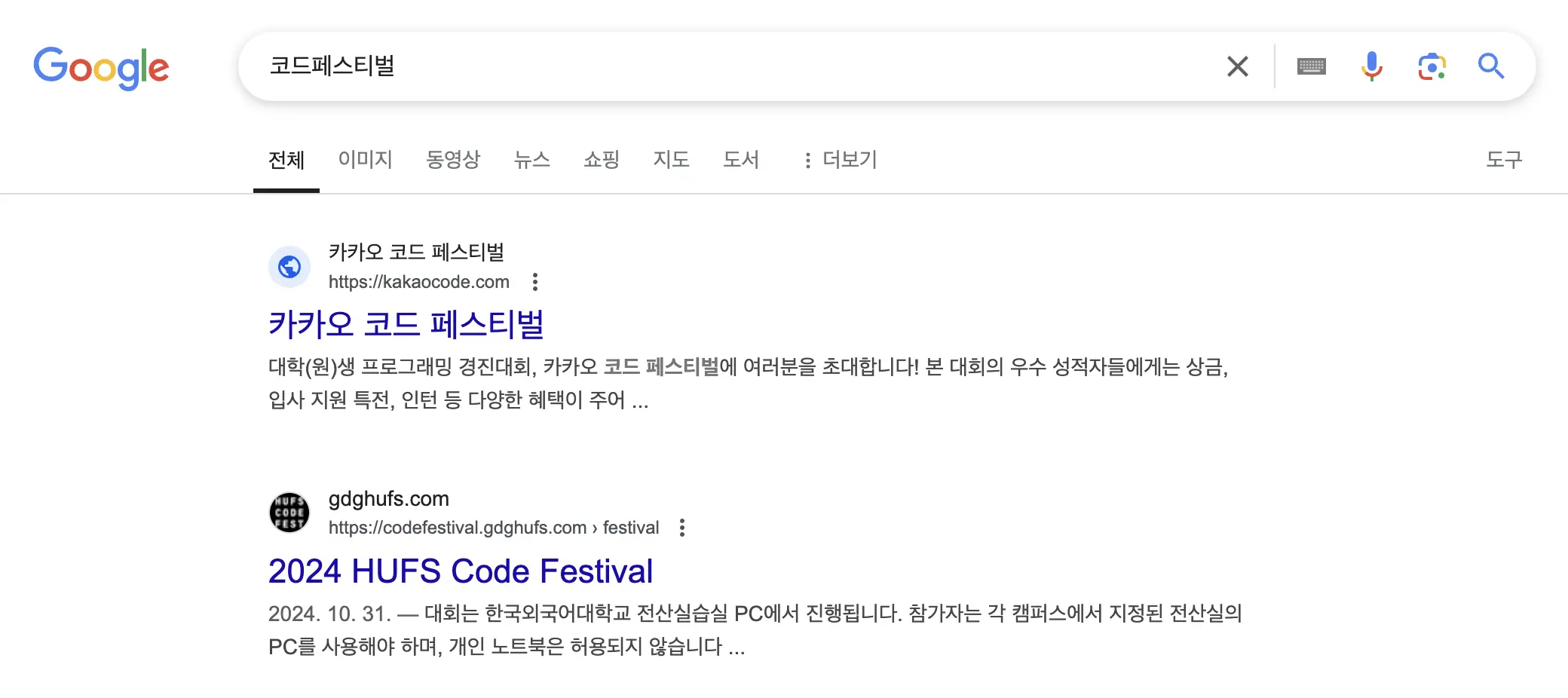Screen dimensions: 1568x698
Task: Open the 쇼핑 results tab
Action: pyautogui.click(x=601, y=160)
